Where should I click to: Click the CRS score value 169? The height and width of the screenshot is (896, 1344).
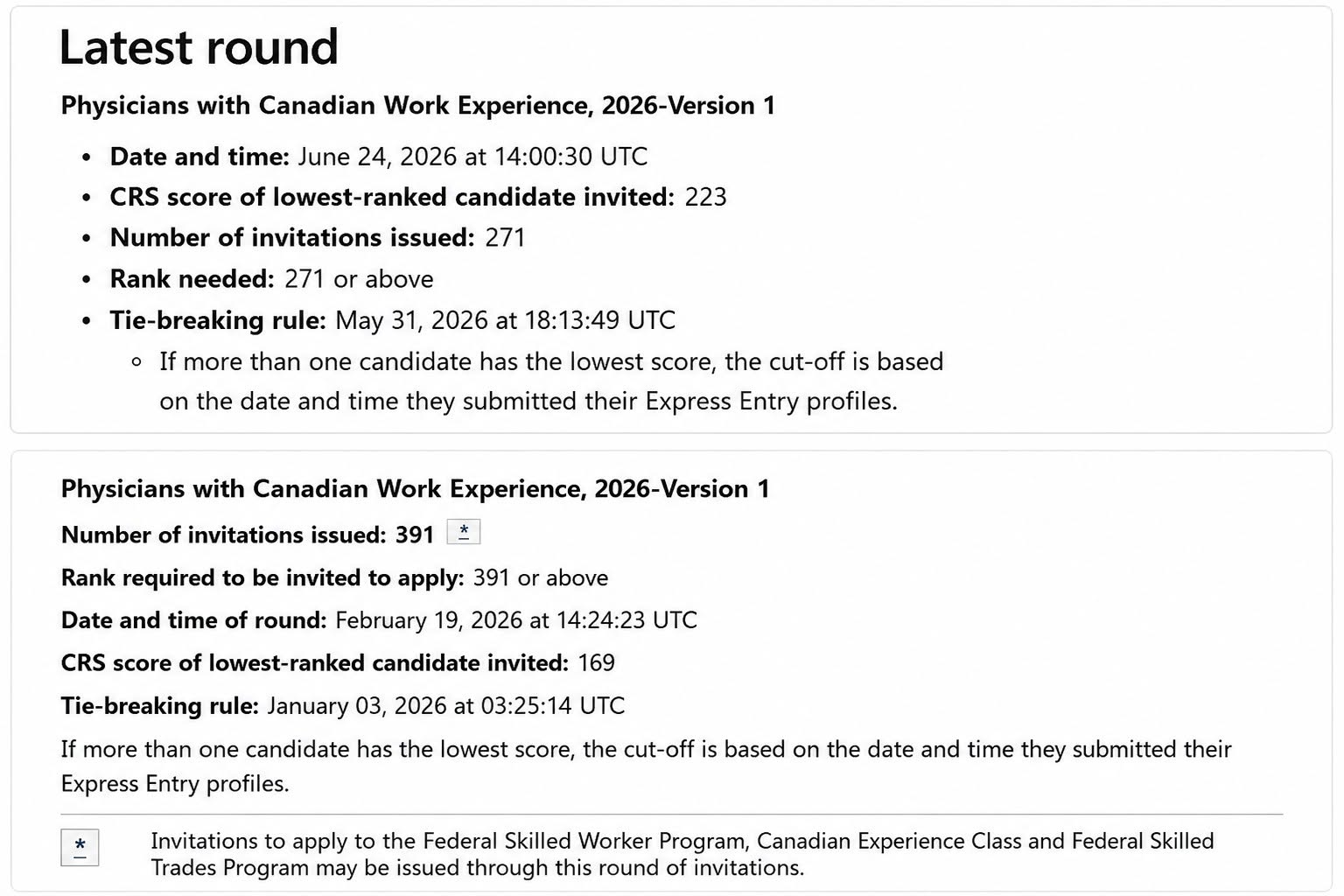pyautogui.click(x=596, y=663)
